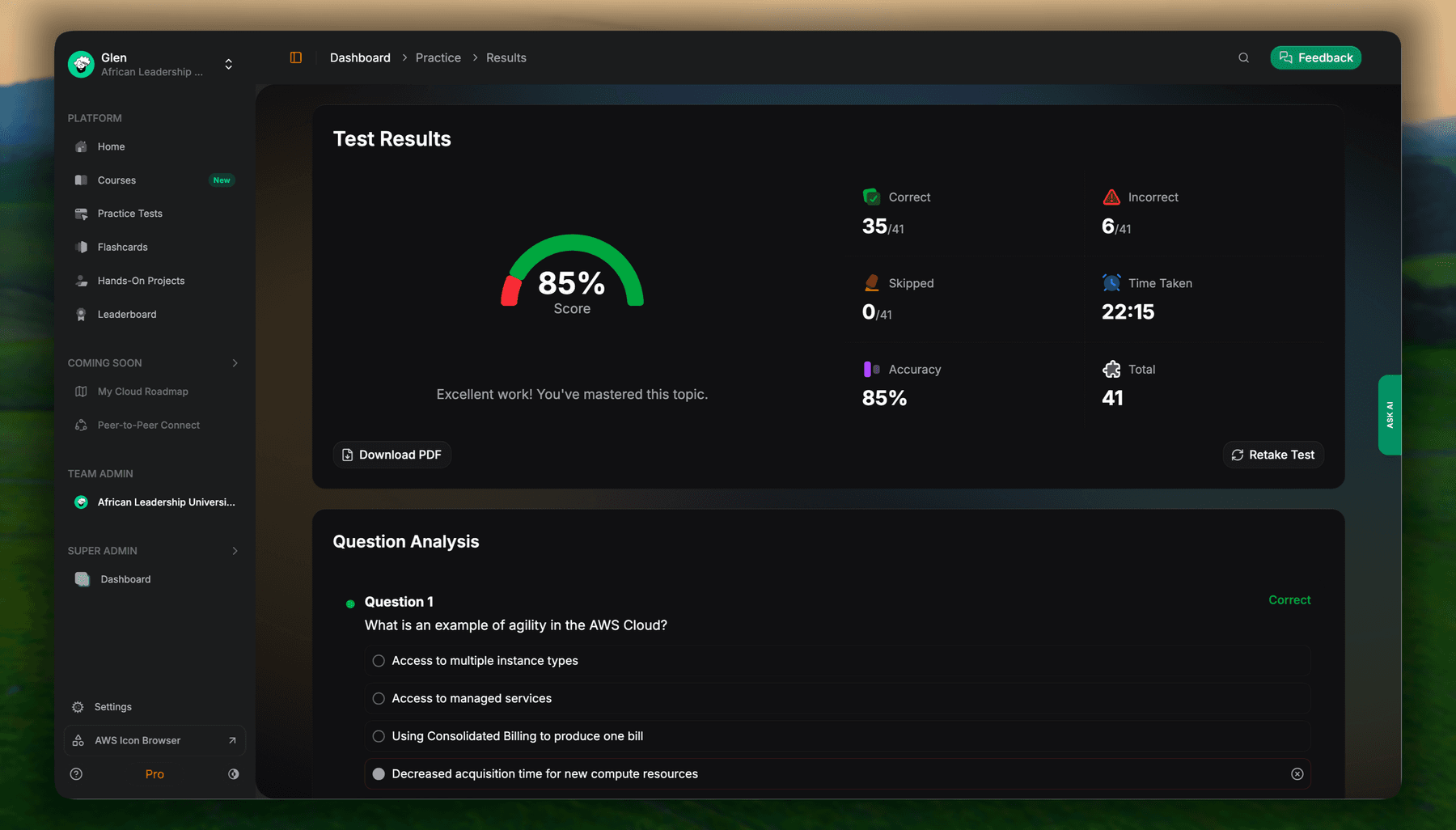This screenshot has width=1456, height=830.
Task: Expand the Super Admin section chevron
Action: [x=235, y=551]
